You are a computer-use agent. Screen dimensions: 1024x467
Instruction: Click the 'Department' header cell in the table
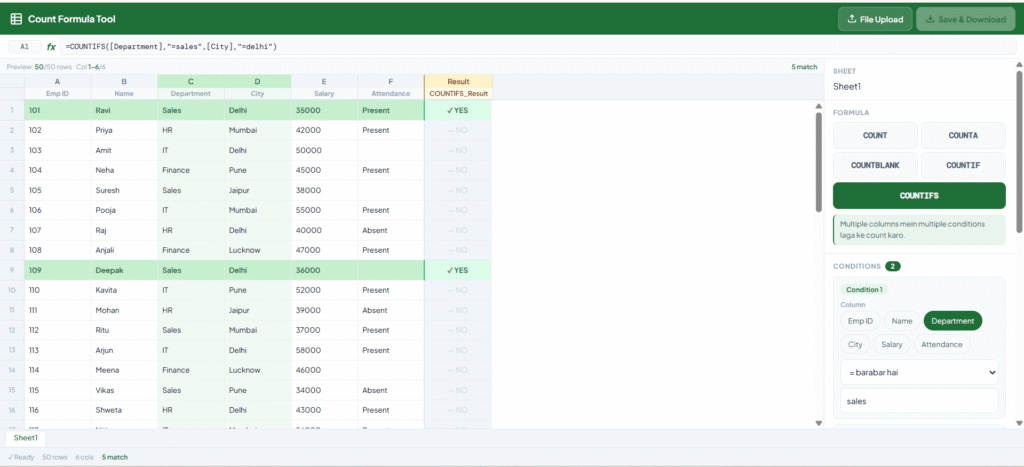[x=191, y=93]
